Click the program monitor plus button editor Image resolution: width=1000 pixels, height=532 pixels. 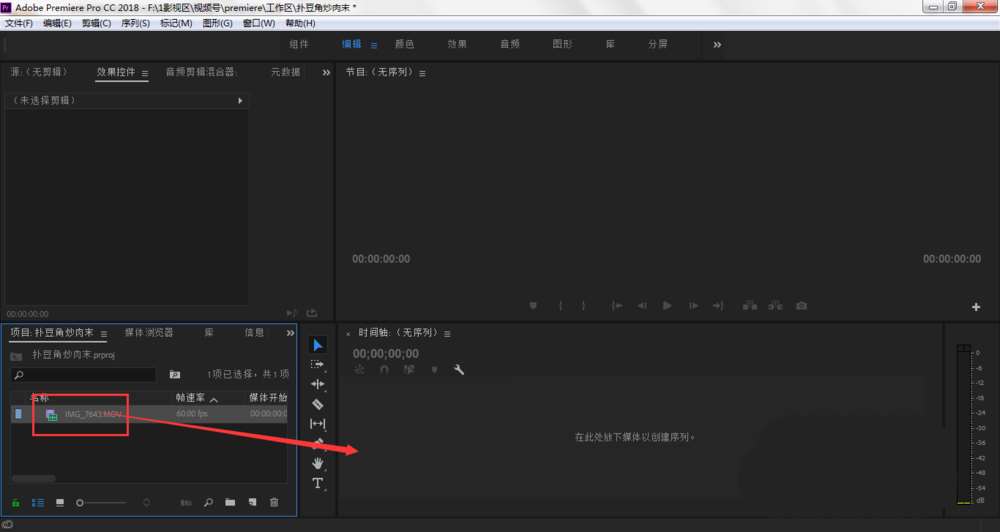pyautogui.click(x=976, y=307)
